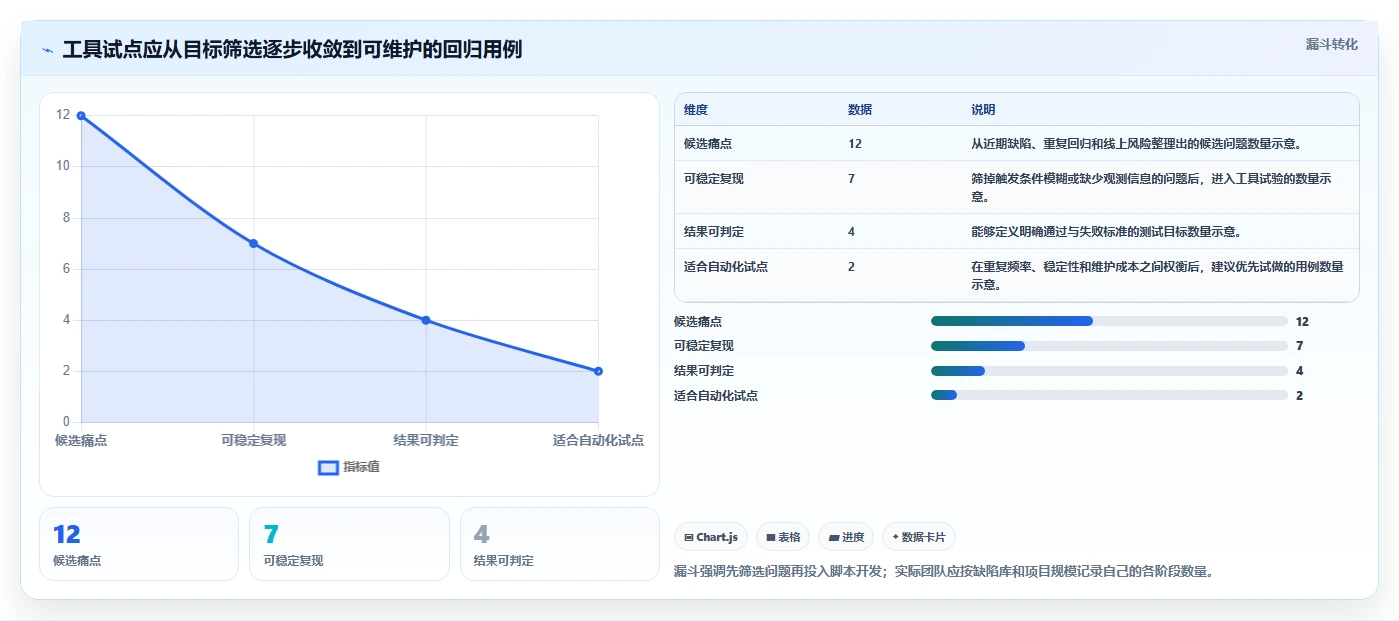This screenshot has width=1399, height=621.
Task: Click the icon inside the 表格 chip
Action: point(771,537)
